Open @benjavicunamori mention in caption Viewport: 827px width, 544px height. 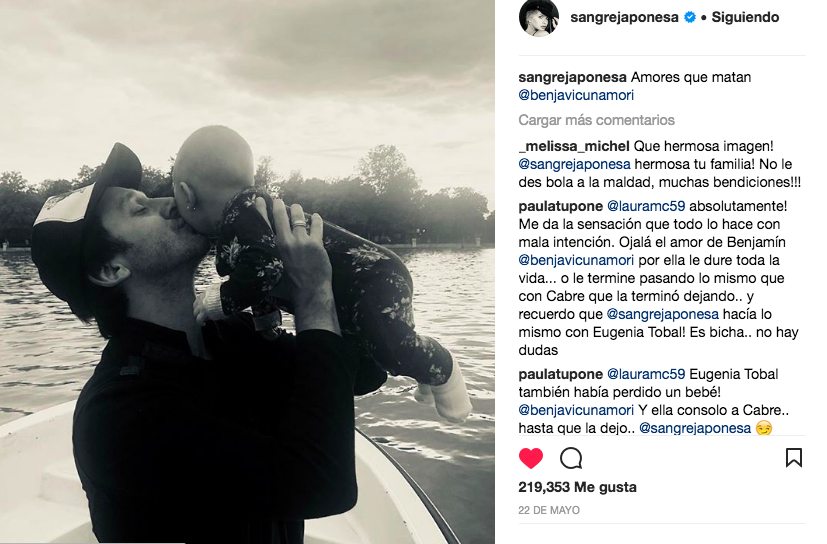pos(576,96)
